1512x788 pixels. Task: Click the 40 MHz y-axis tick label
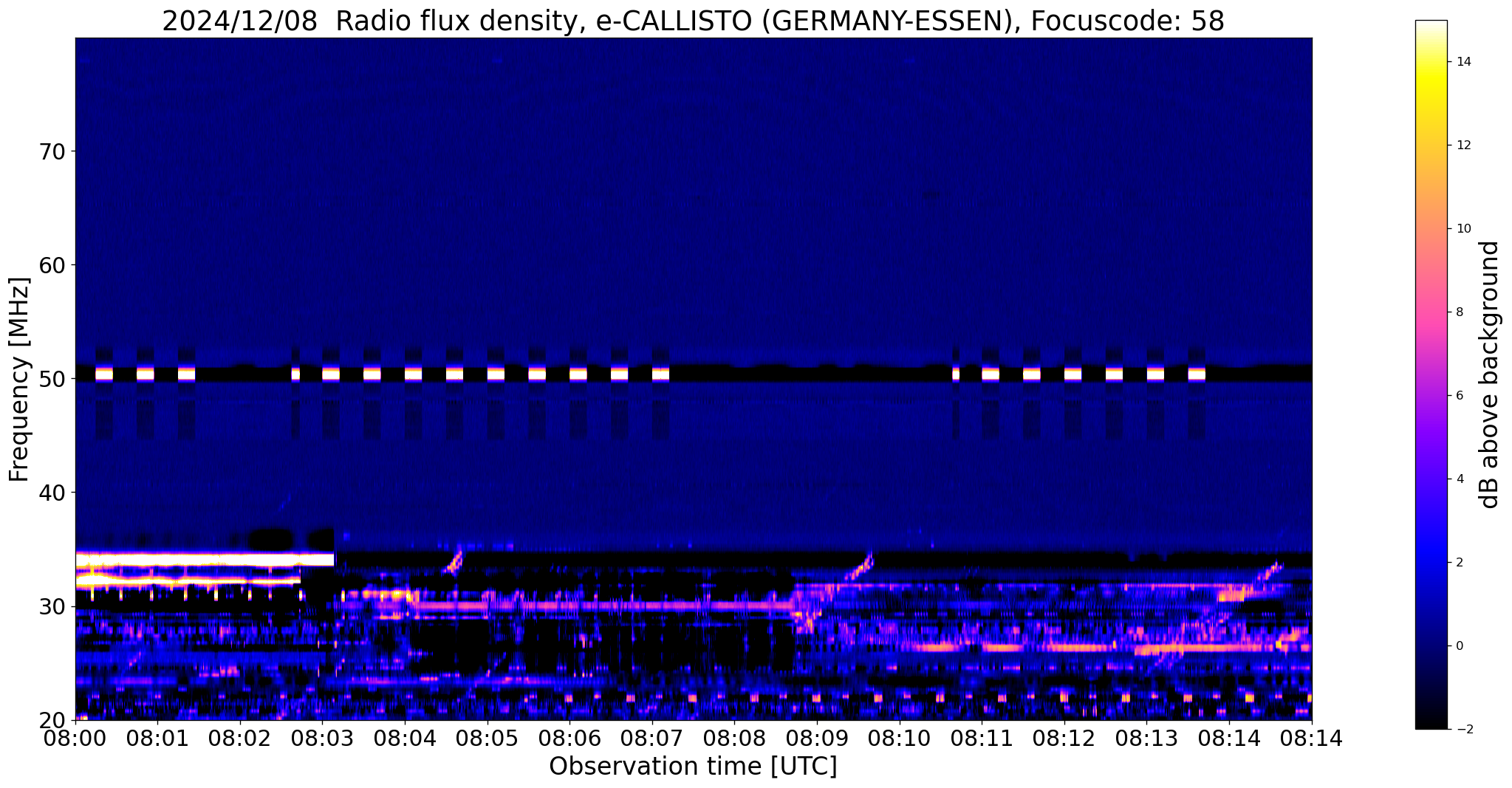click(51, 493)
